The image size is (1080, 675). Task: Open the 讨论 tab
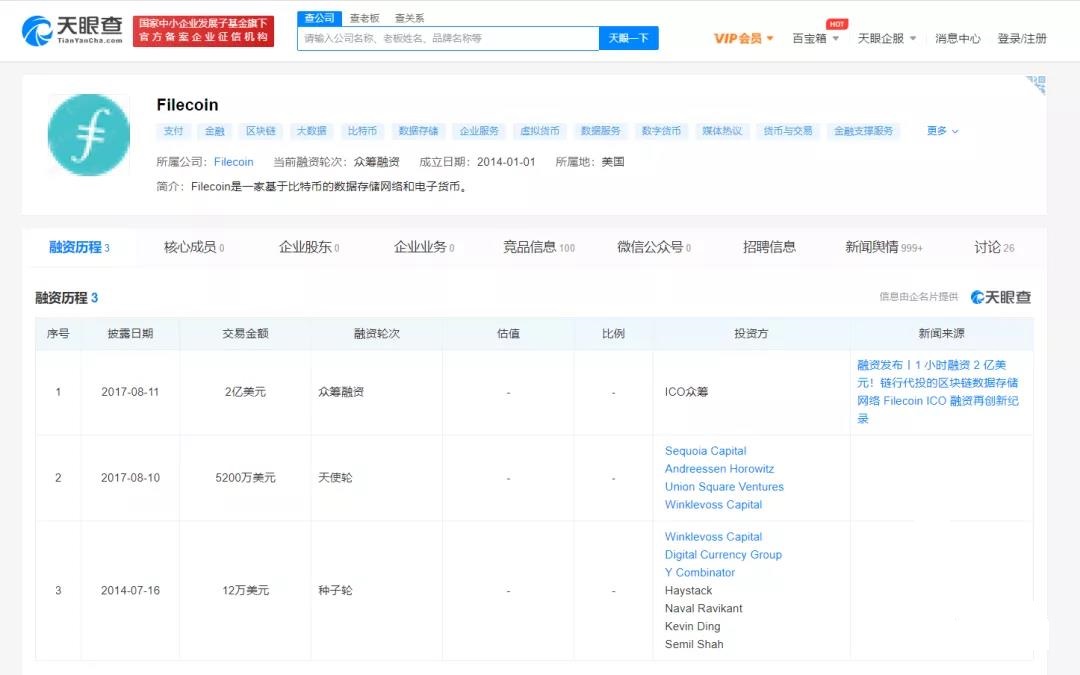click(x=994, y=247)
